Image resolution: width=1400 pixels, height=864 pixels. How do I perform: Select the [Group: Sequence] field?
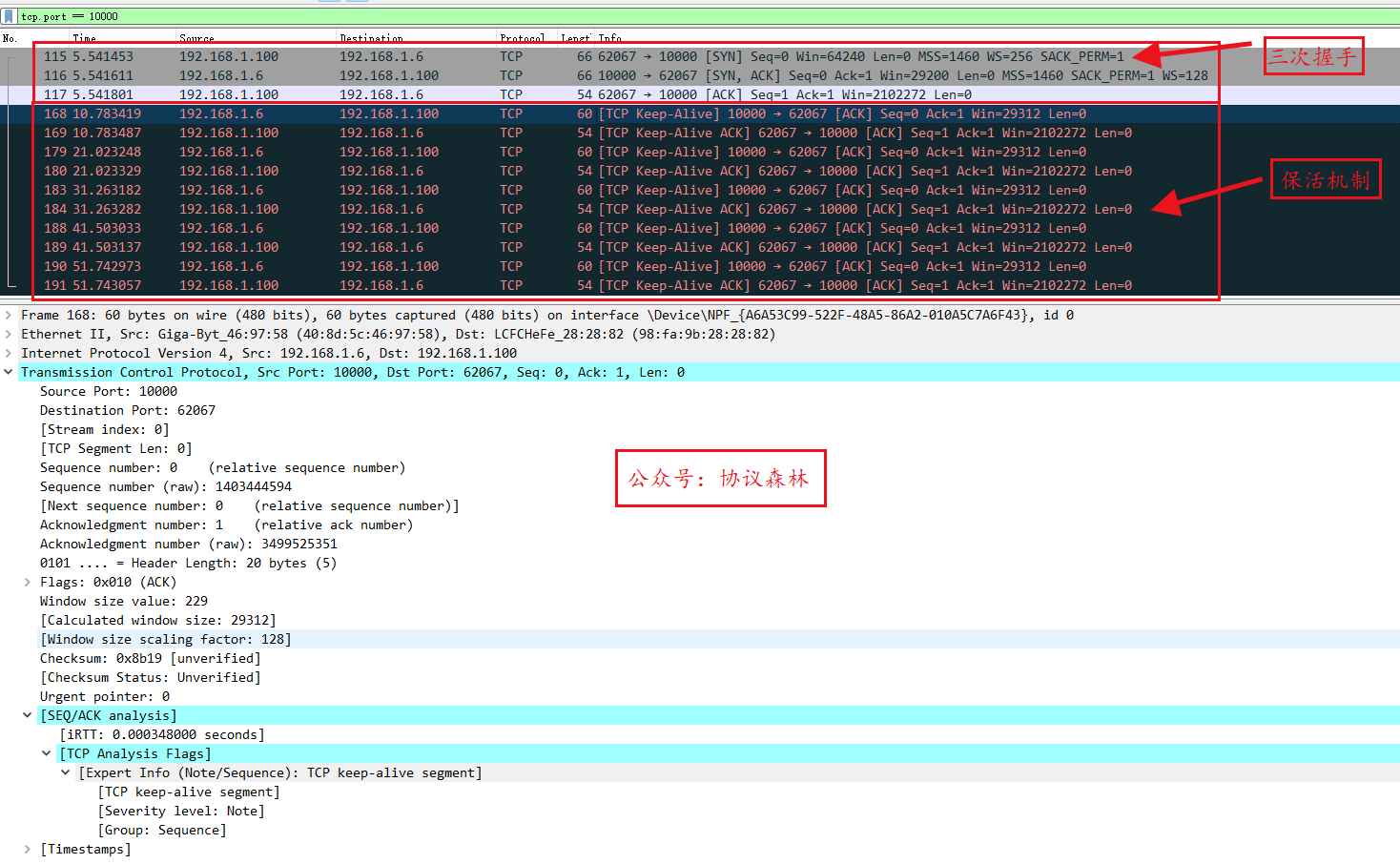[x=162, y=830]
